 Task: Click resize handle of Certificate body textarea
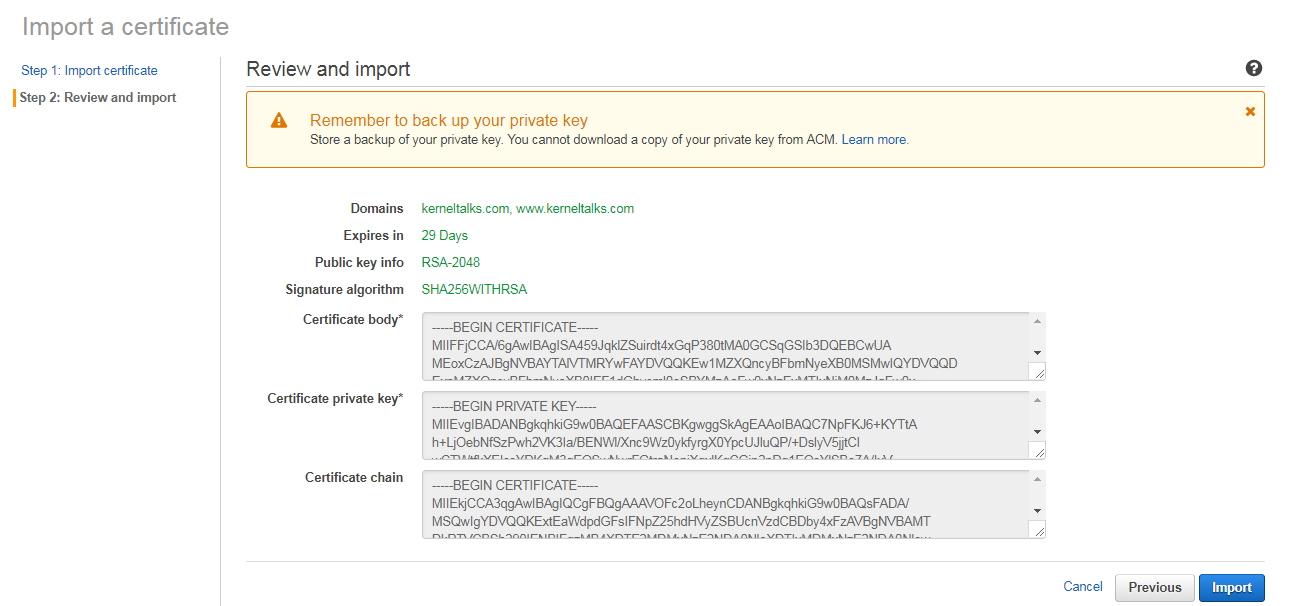pyautogui.click(x=1037, y=372)
